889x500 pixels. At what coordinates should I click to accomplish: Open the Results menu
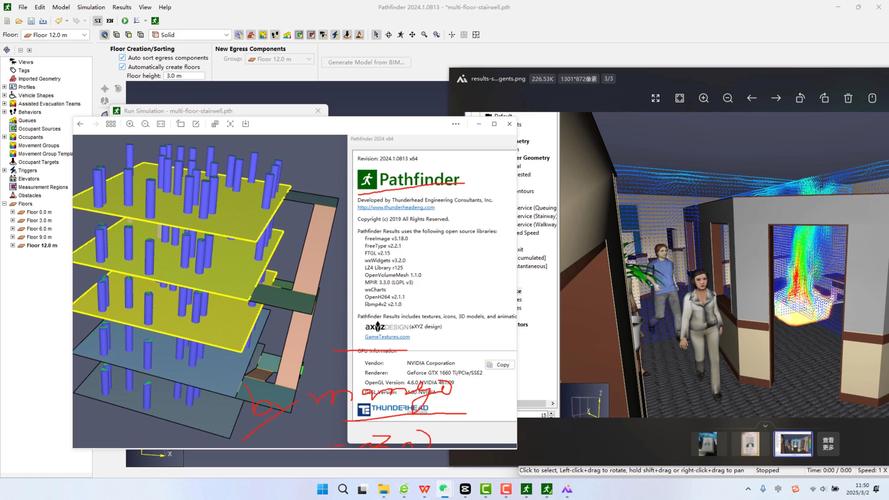click(122, 7)
